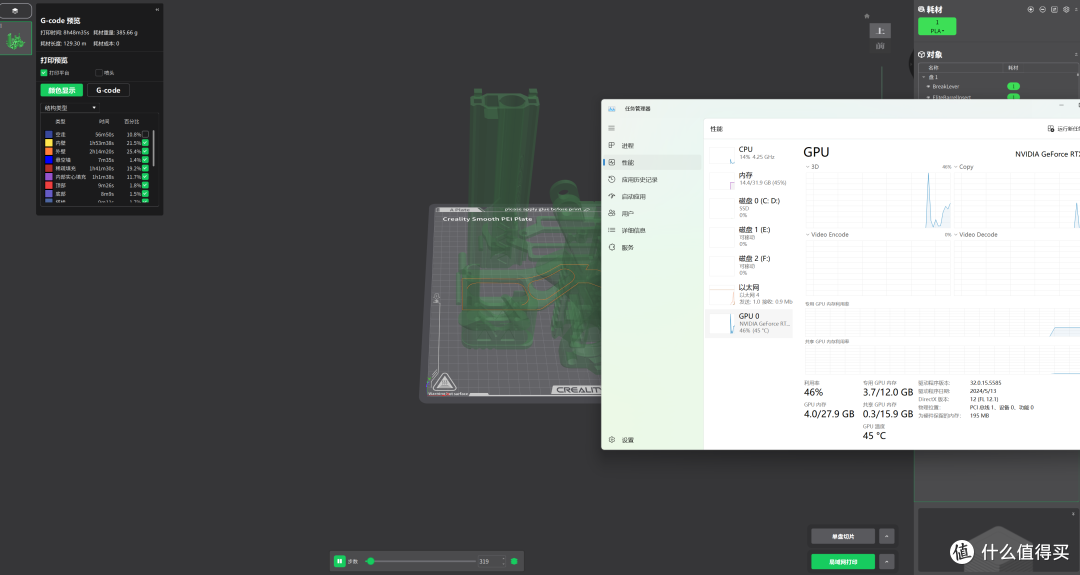
Task: Toggle the 内壁 visibility checkbox
Action: [x=145, y=143]
